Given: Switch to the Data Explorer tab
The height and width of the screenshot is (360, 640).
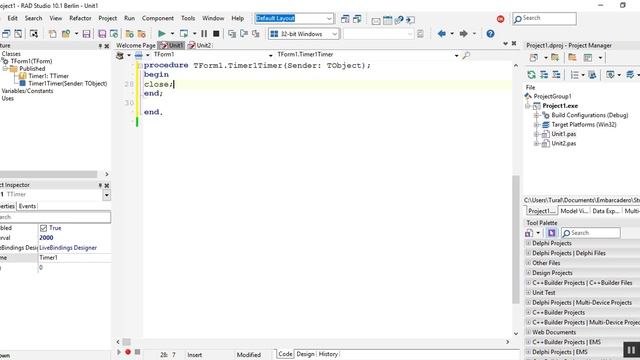Looking at the screenshot, I should (606, 211).
